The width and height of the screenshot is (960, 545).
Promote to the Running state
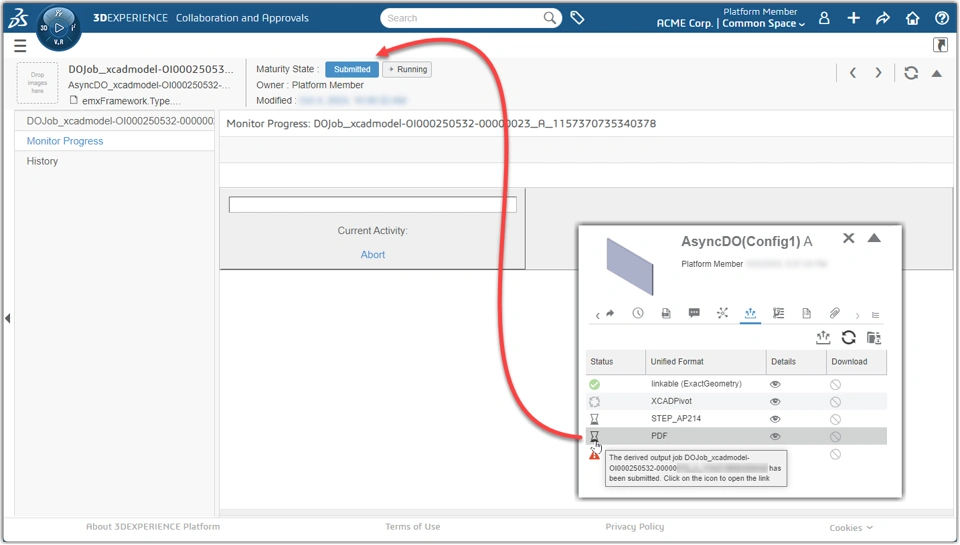[x=407, y=69]
